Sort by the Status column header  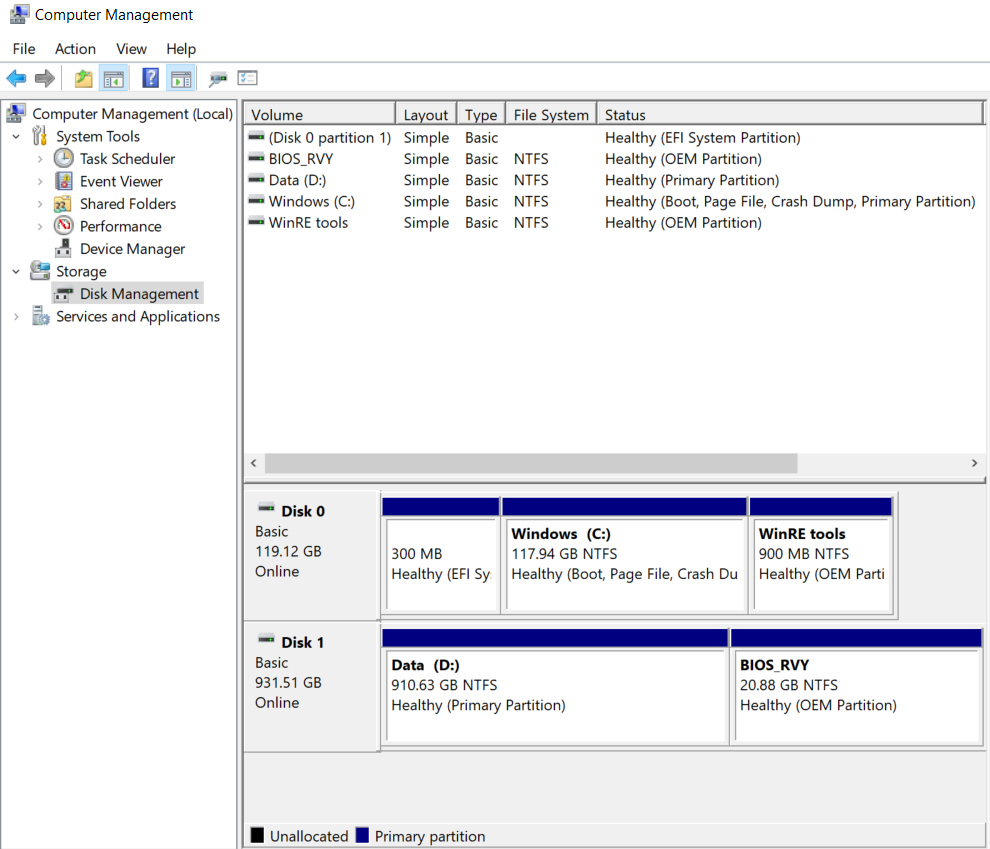(790, 114)
